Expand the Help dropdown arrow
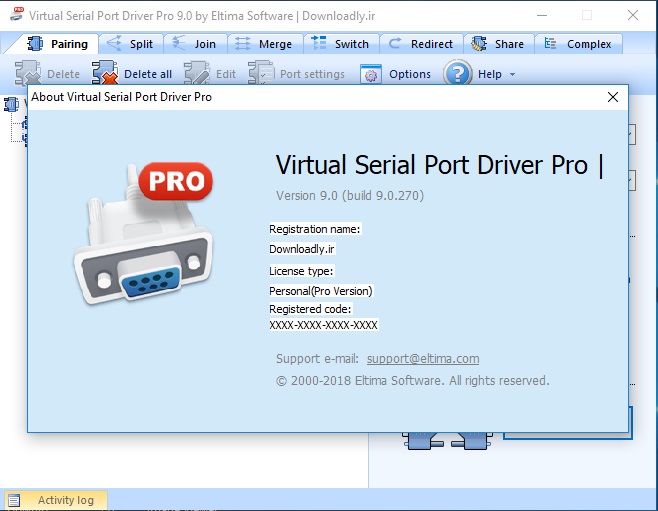The height and width of the screenshot is (511, 658). click(x=512, y=74)
